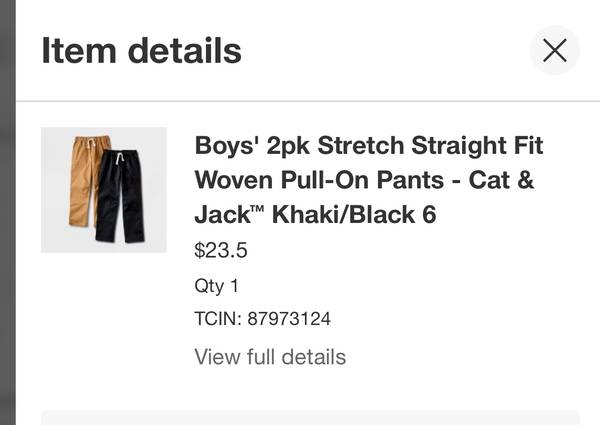Click the View full details link
This screenshot has height=425, width=600.
tap(270, 357)
